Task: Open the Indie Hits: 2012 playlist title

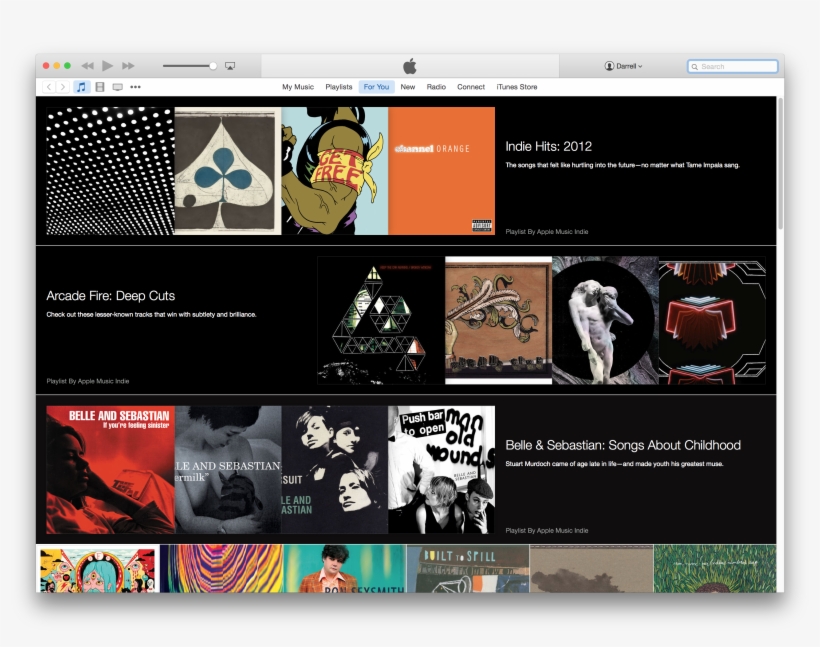Action: (549, 146)
